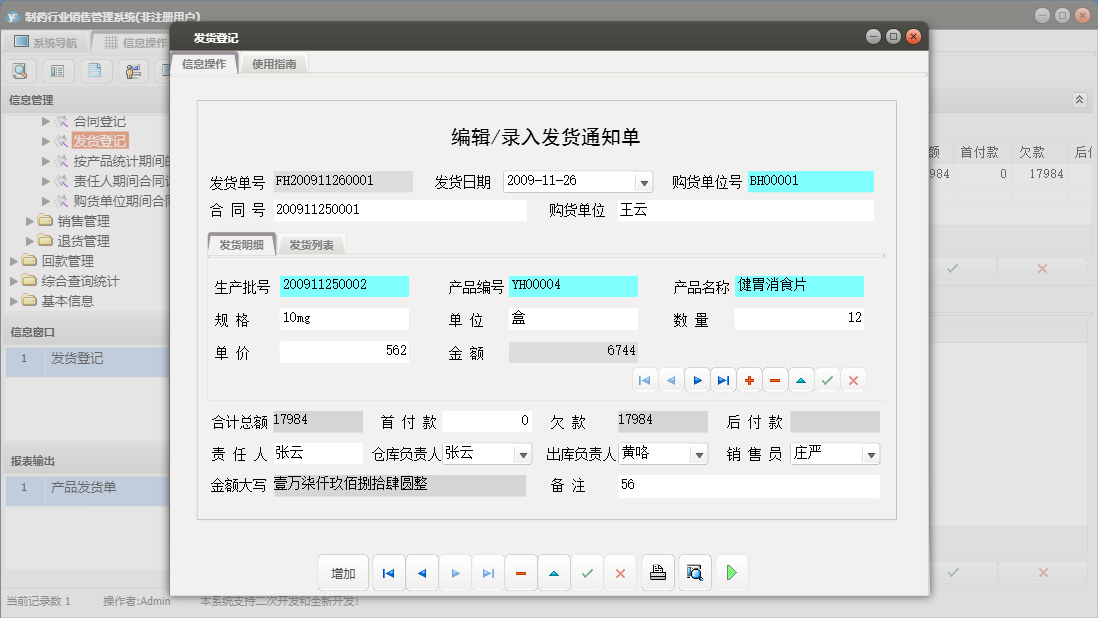This screenshot has width=1098, height=618.
Task: Switch to the 发货列表 tab
Action: click(313, 242)
